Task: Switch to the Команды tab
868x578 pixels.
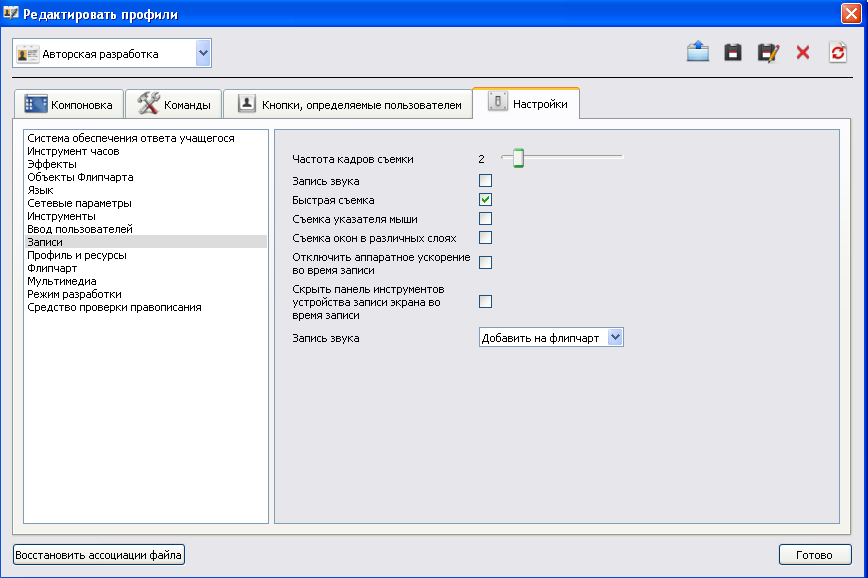Action: [174, 104]
